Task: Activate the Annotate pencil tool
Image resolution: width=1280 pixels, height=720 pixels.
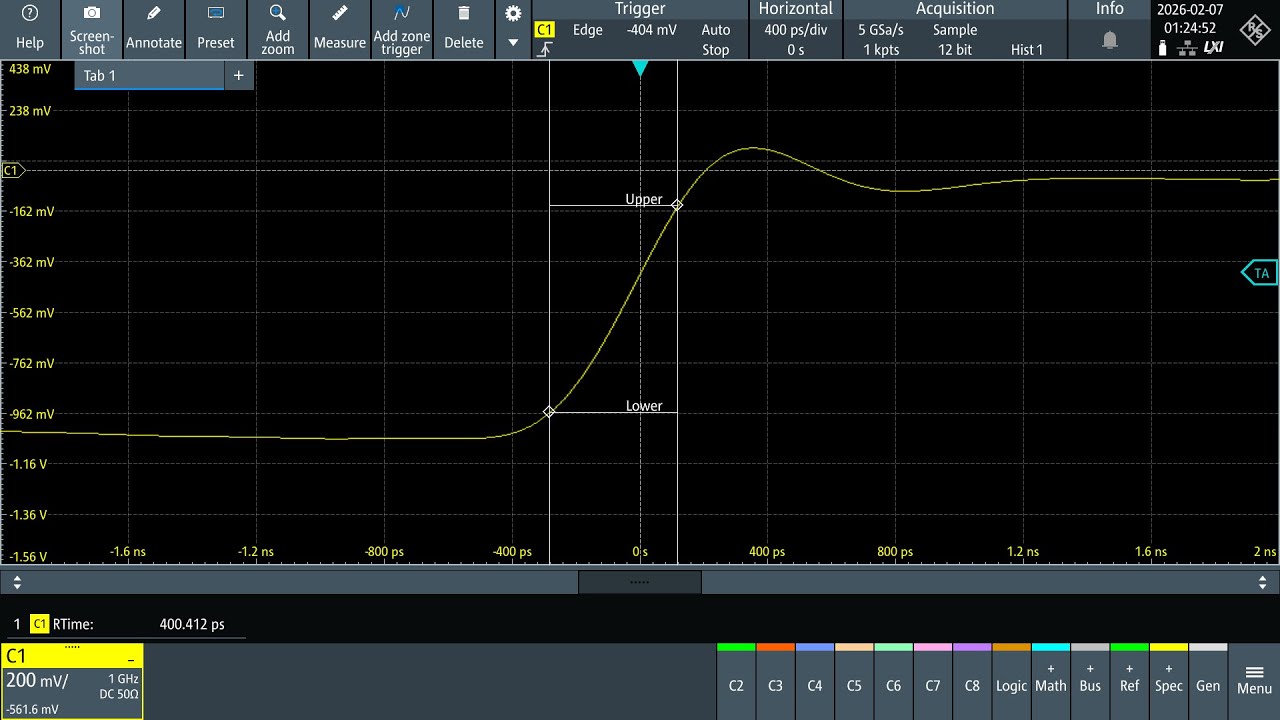Action: pos(153,28)
